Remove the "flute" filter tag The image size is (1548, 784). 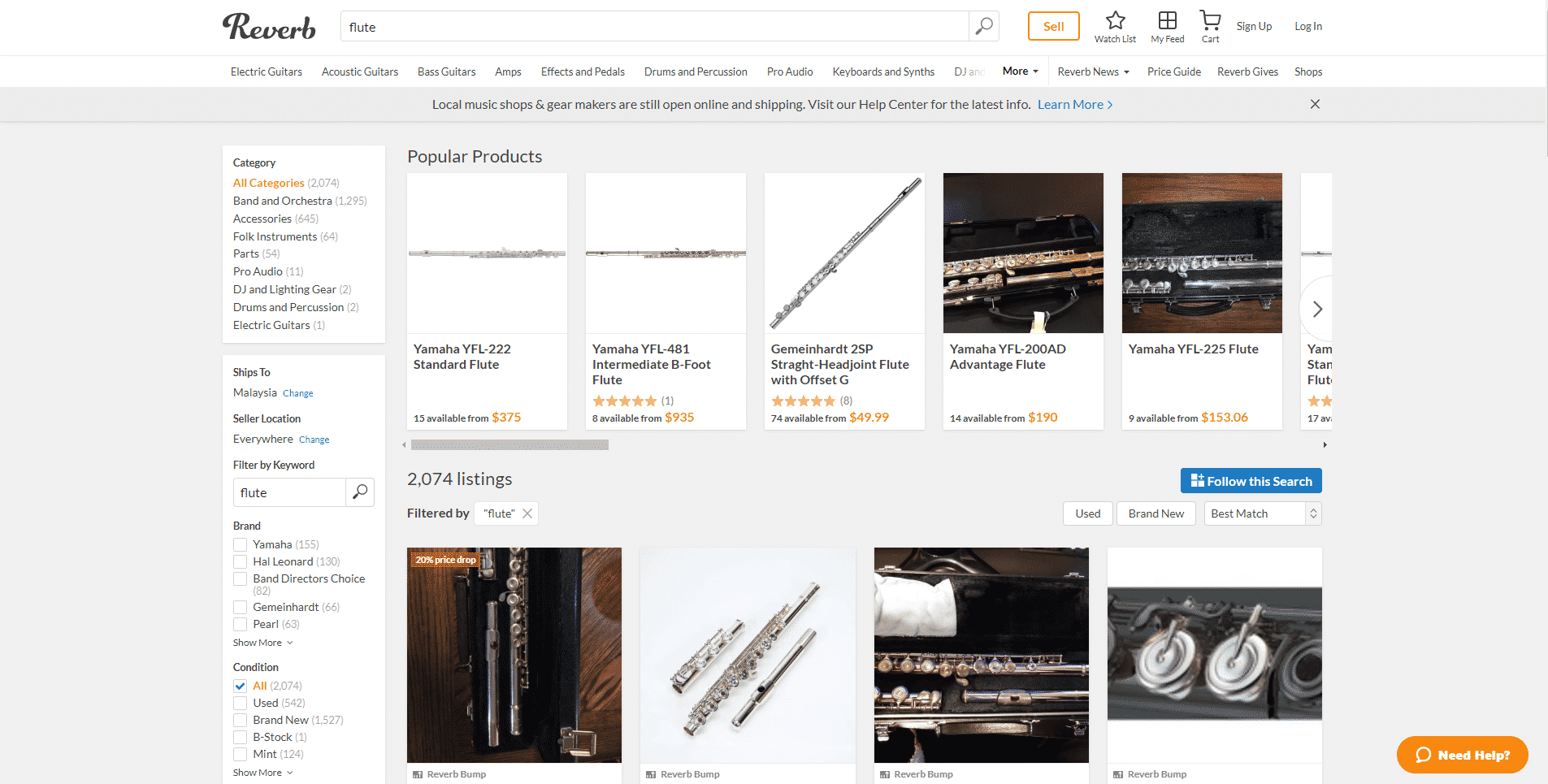point(527,513)
